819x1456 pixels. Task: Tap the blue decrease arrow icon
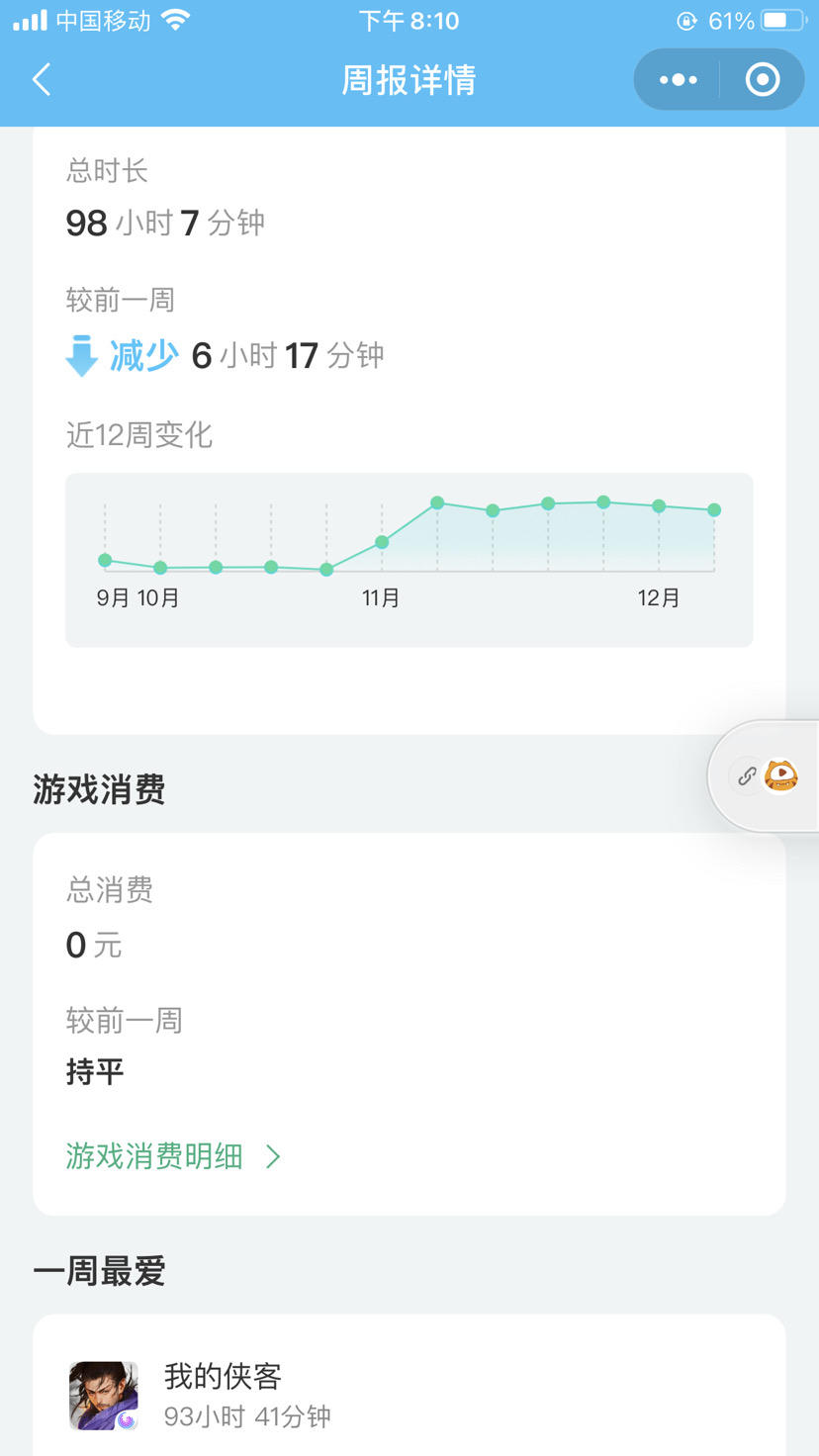pos(81,355)
